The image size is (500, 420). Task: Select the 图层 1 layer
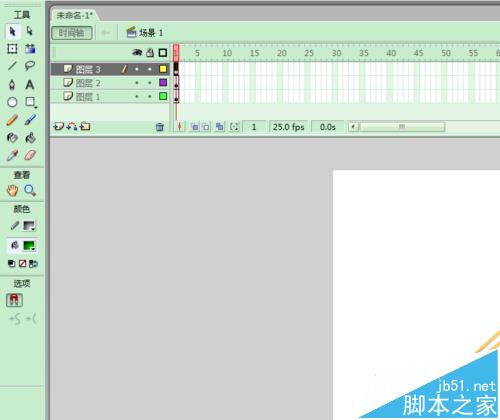(x=88, y=97)
